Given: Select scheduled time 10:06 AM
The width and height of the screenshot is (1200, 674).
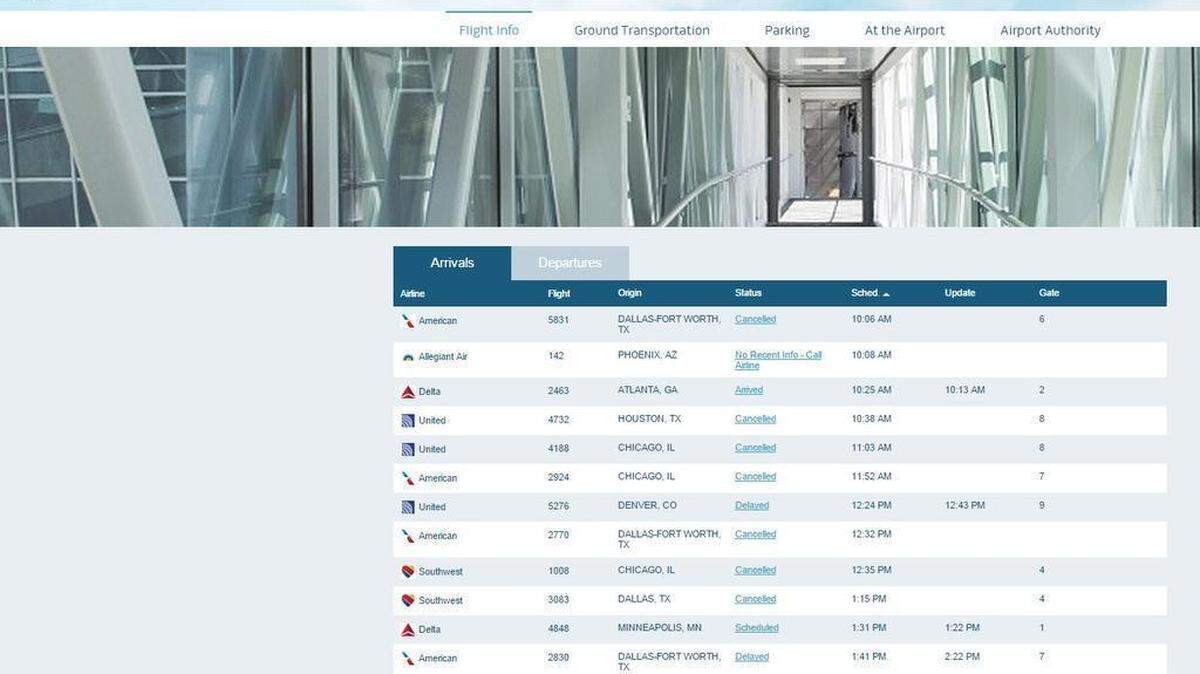Looking at the screenshot, I should point(871,319).
